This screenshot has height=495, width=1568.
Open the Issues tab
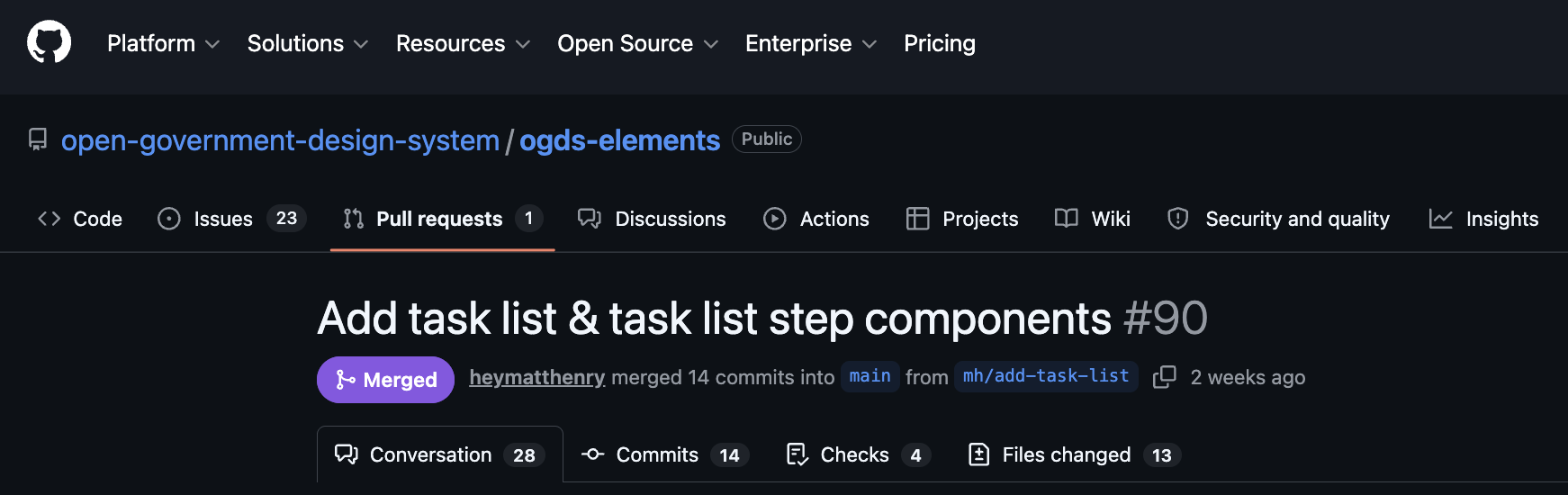(232, 219)
